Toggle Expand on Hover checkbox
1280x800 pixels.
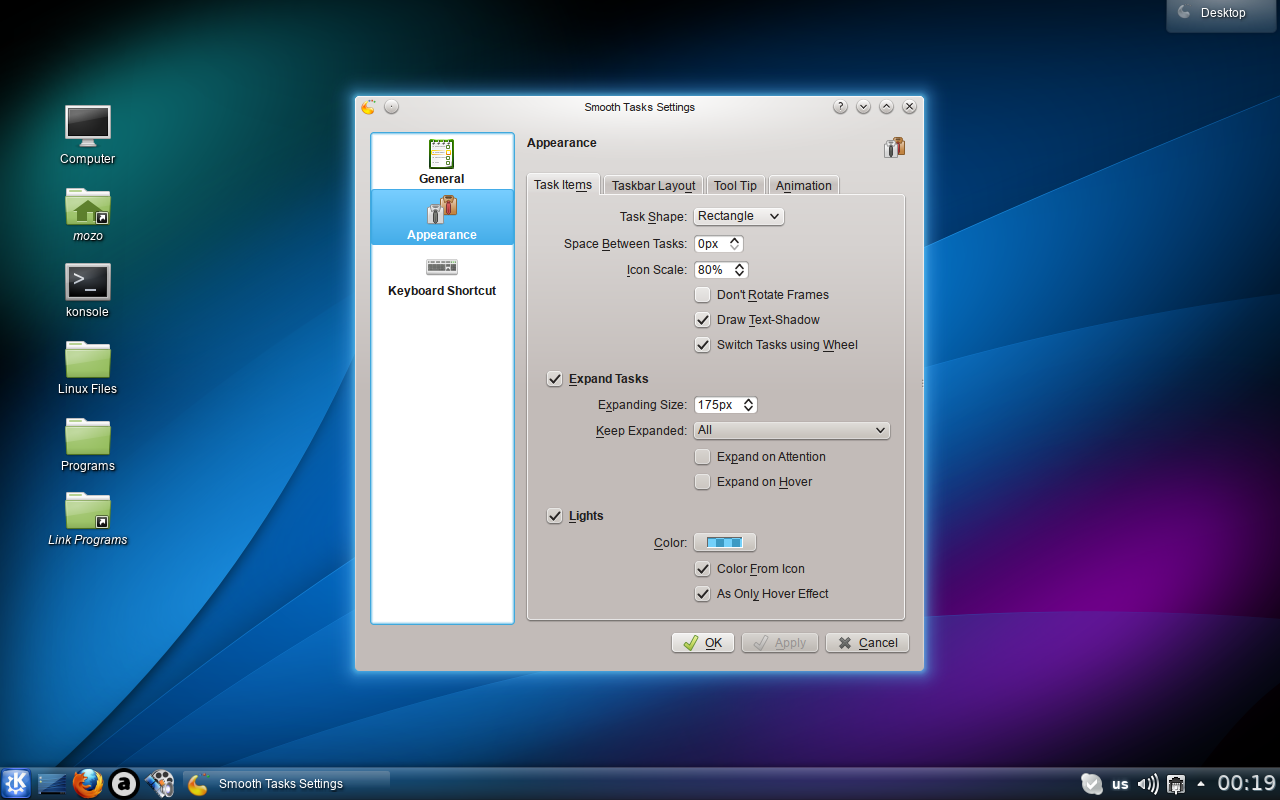[703, 482]
